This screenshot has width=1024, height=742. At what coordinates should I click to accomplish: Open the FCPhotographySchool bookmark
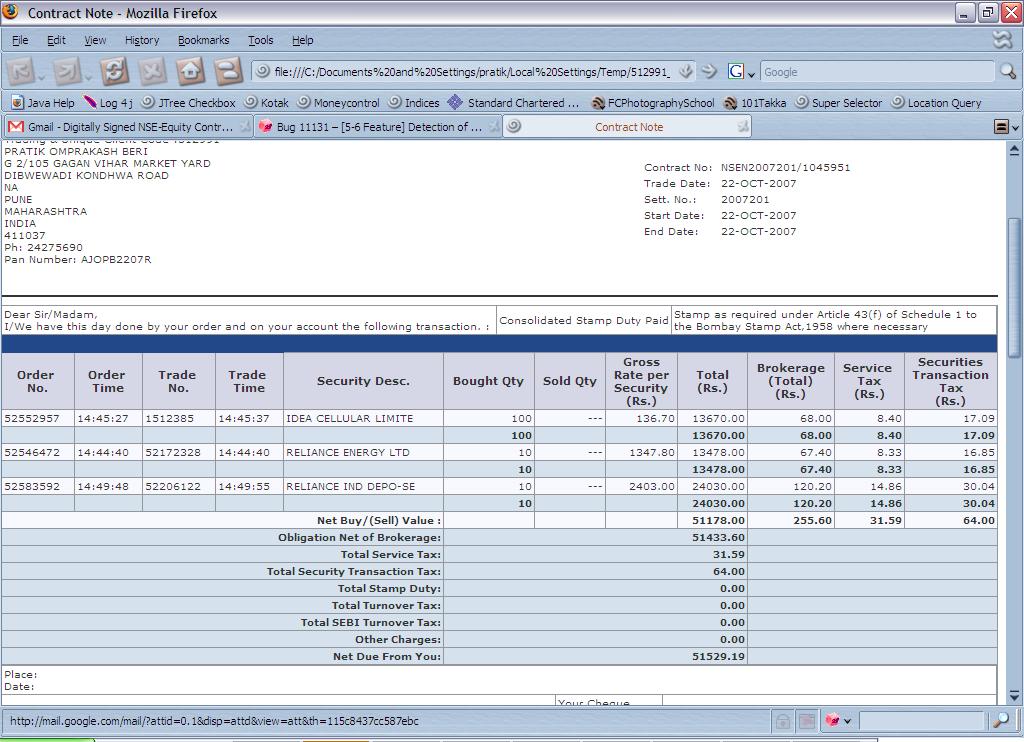pyautogui.click(x=652, y=103)
